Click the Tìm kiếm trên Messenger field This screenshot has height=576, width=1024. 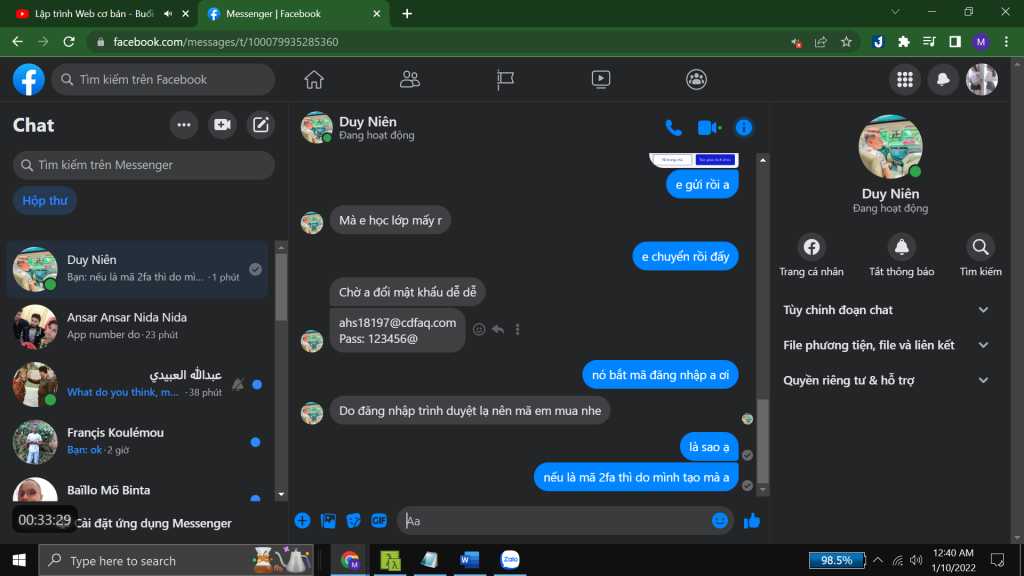pos(144,165)
